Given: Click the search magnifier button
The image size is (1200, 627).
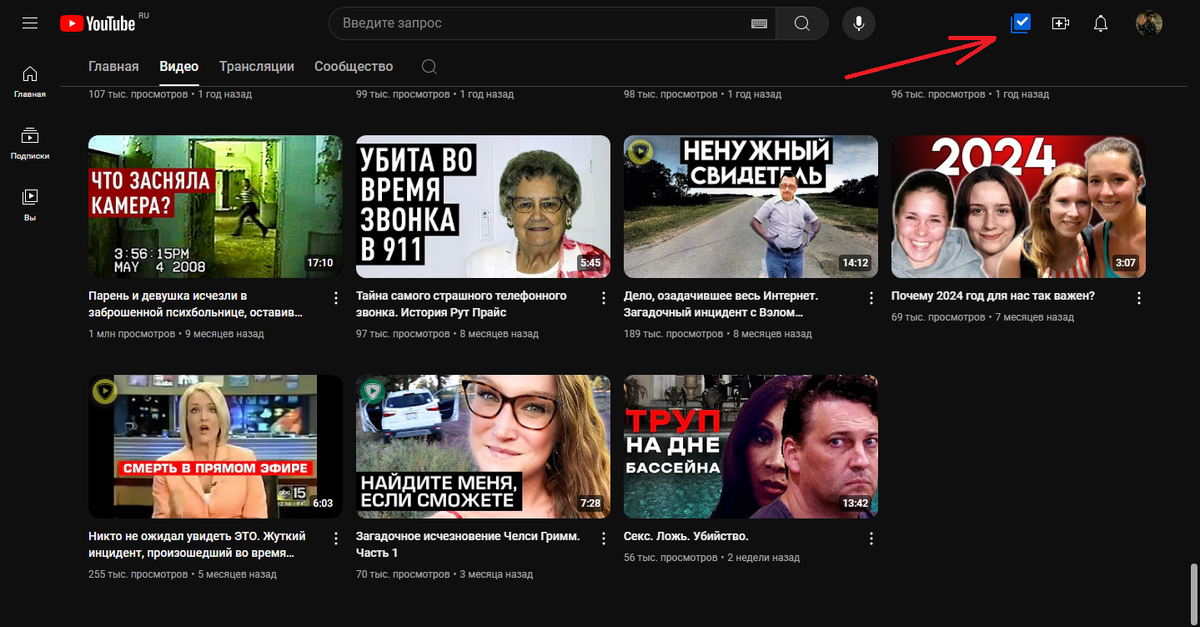Looking at the screenshot, I should [x=803, y=23].
